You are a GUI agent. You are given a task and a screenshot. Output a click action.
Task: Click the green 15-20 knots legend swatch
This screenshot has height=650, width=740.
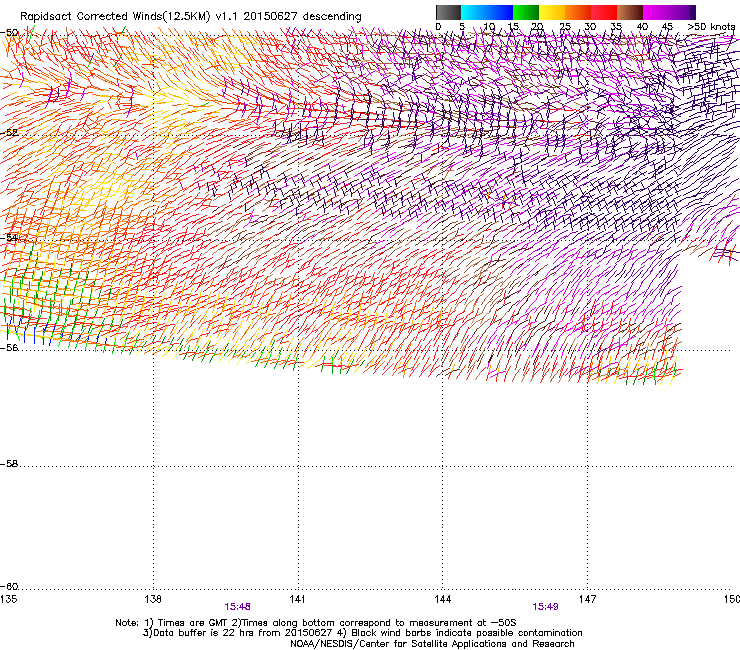526,12
